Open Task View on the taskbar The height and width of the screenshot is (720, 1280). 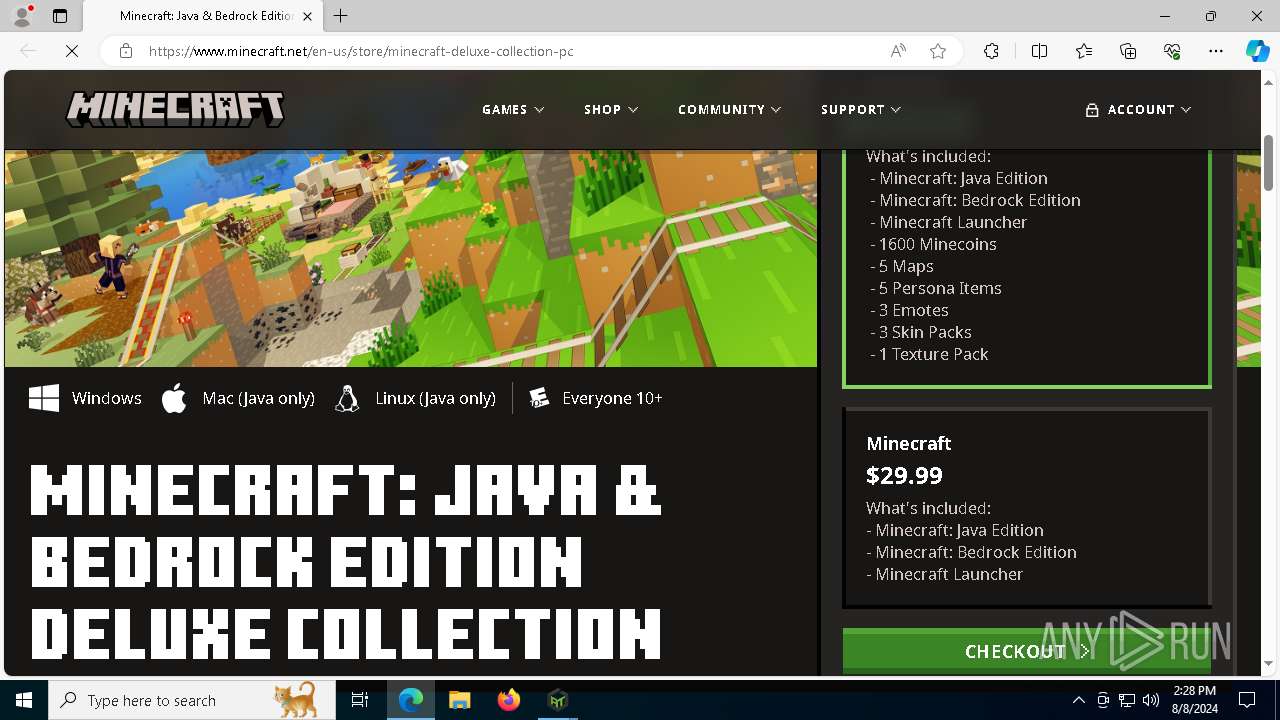pos(360,700)
